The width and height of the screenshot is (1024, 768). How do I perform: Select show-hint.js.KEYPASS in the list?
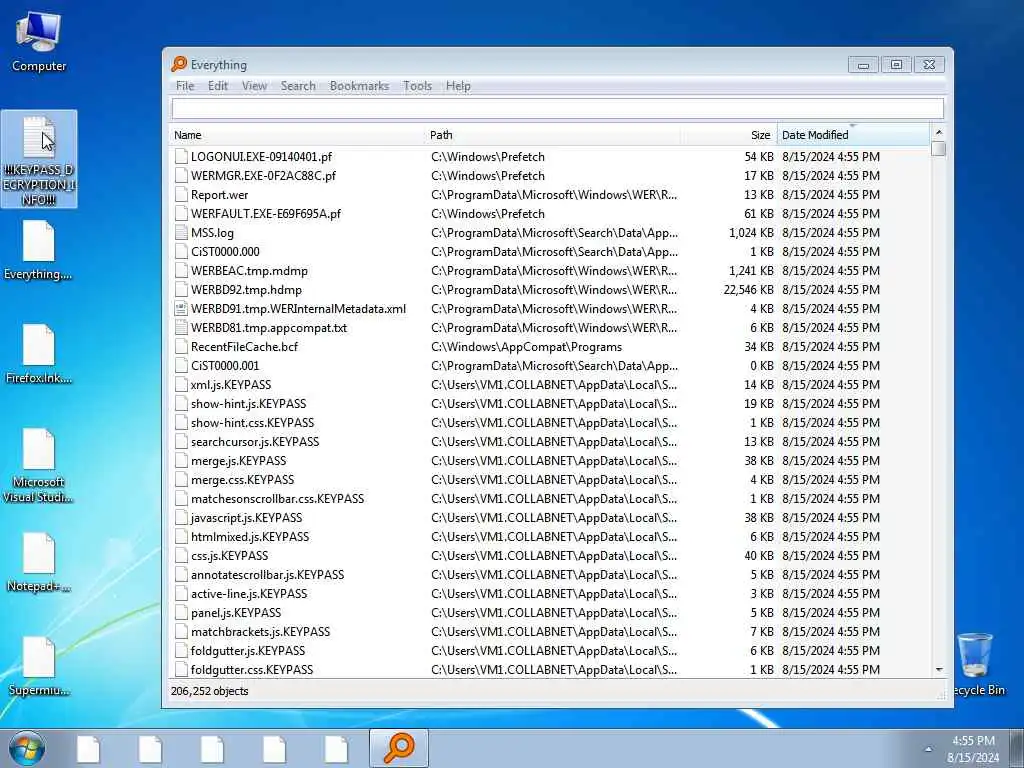point(248,404)
